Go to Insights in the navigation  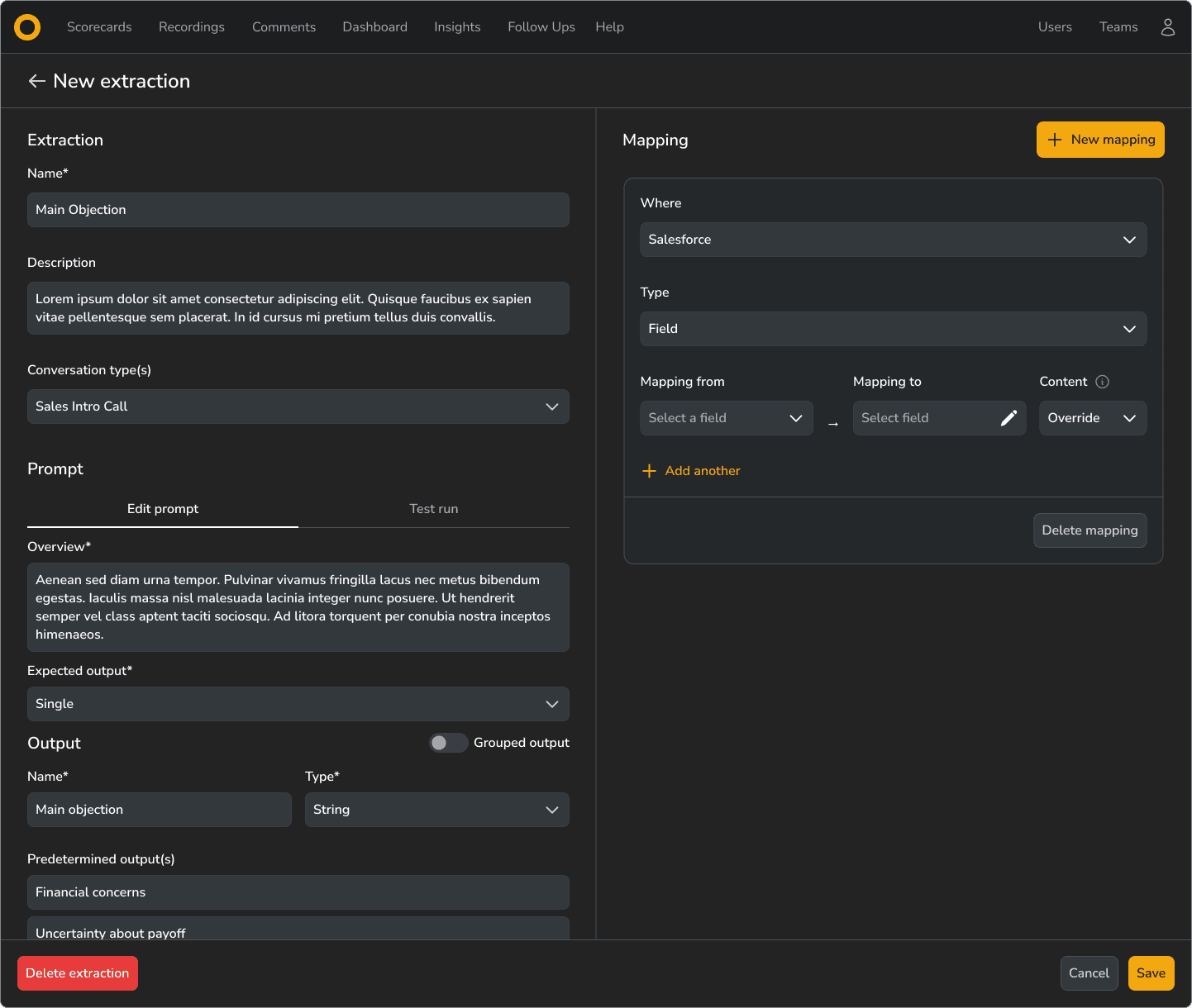(457, 27)
